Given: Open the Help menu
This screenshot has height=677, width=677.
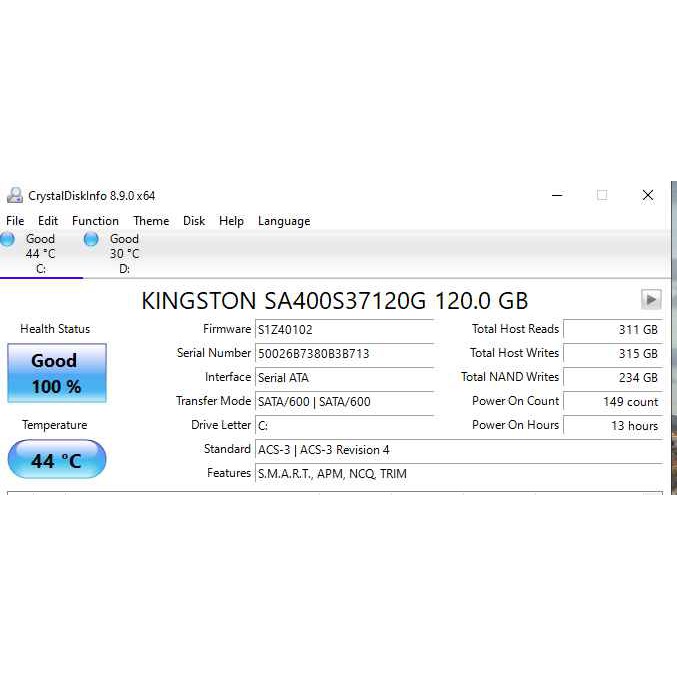Looking at the screenshot, I should (x=231, y=221).
